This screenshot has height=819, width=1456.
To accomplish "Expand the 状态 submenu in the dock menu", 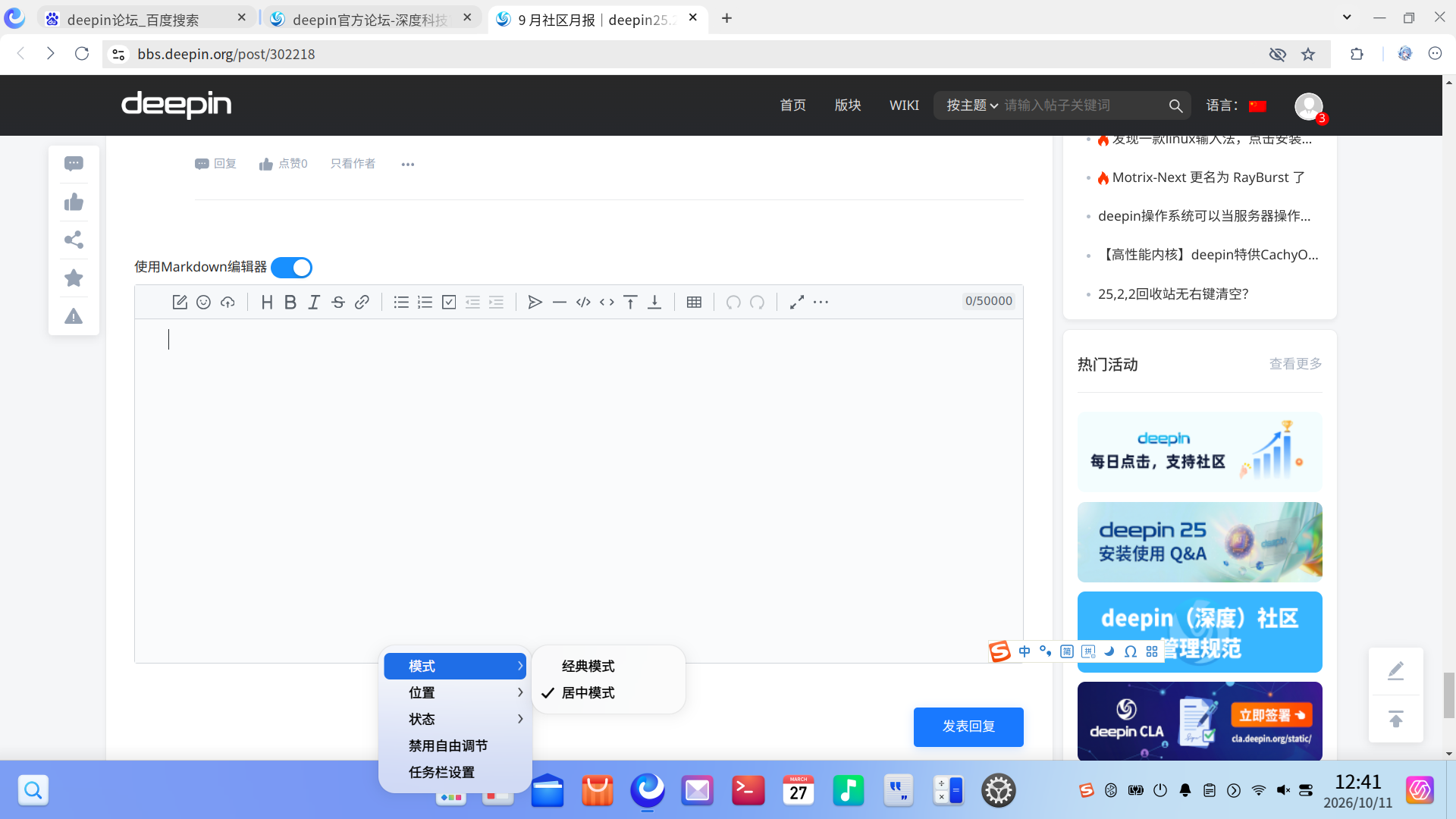I will (x=455, y=720).
